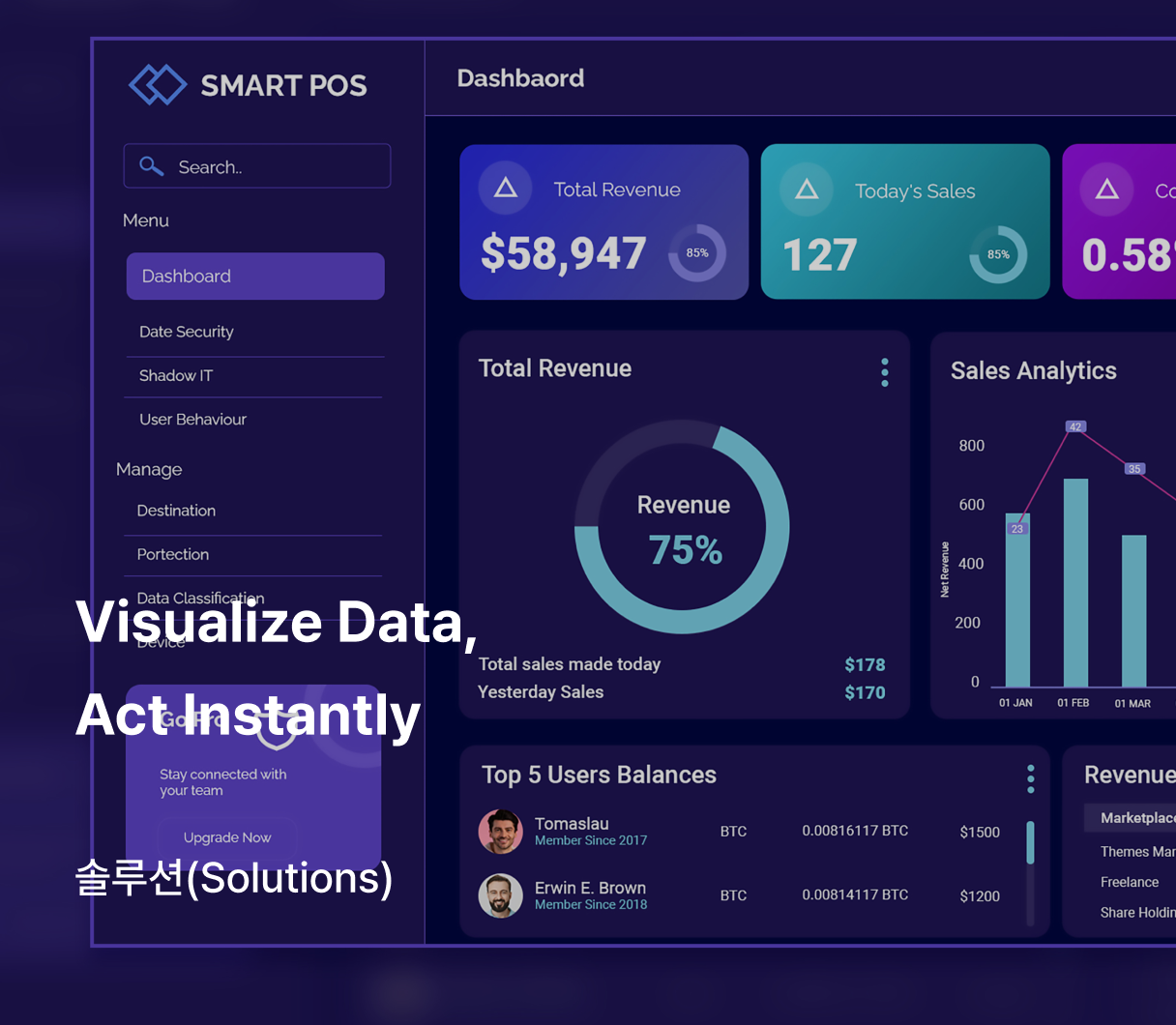Click the $178 total sales today value

tap(865, 664)
